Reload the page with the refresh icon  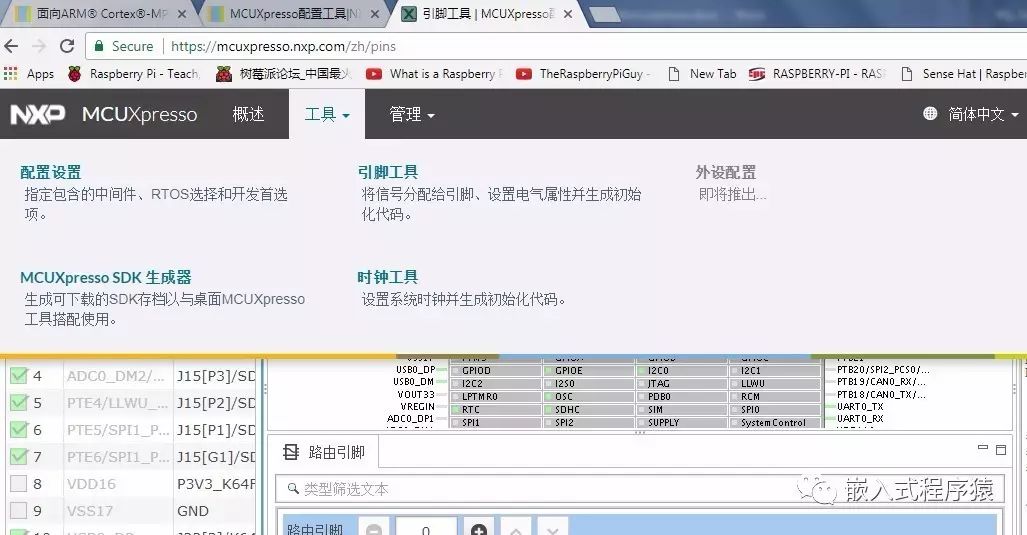click(67, 46)
